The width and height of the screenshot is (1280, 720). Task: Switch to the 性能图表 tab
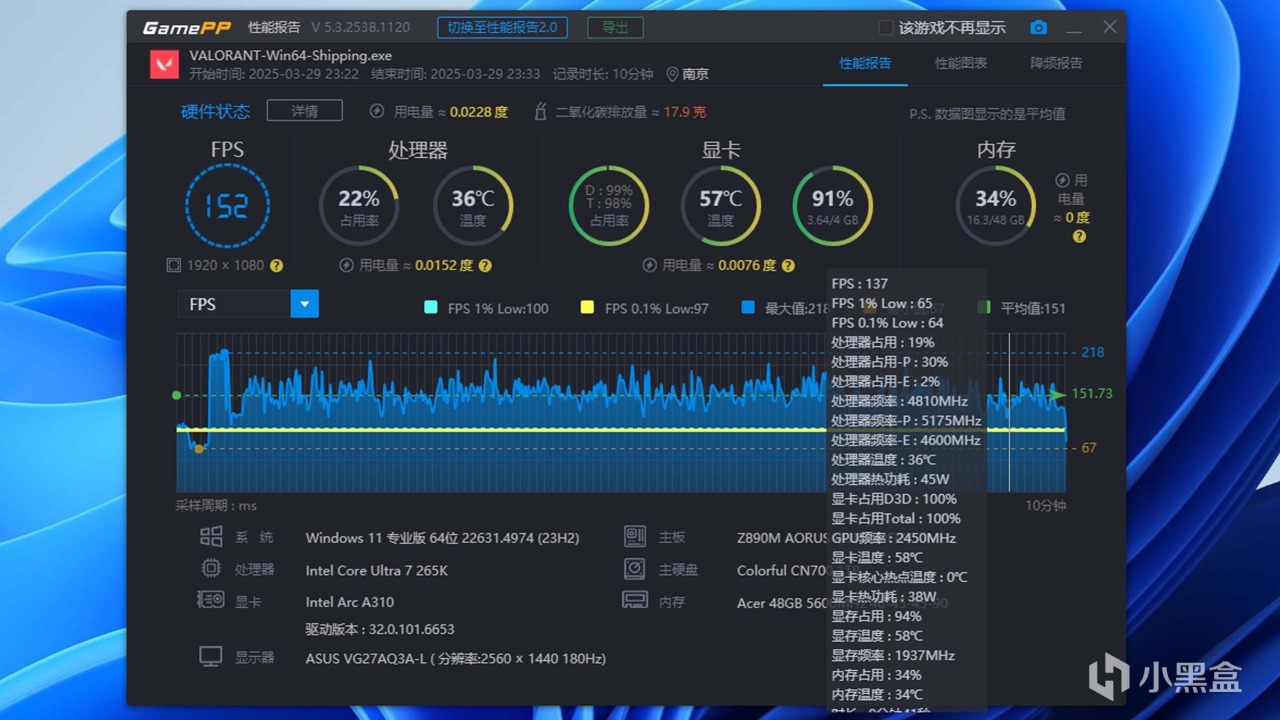click(x=961, y=63)
